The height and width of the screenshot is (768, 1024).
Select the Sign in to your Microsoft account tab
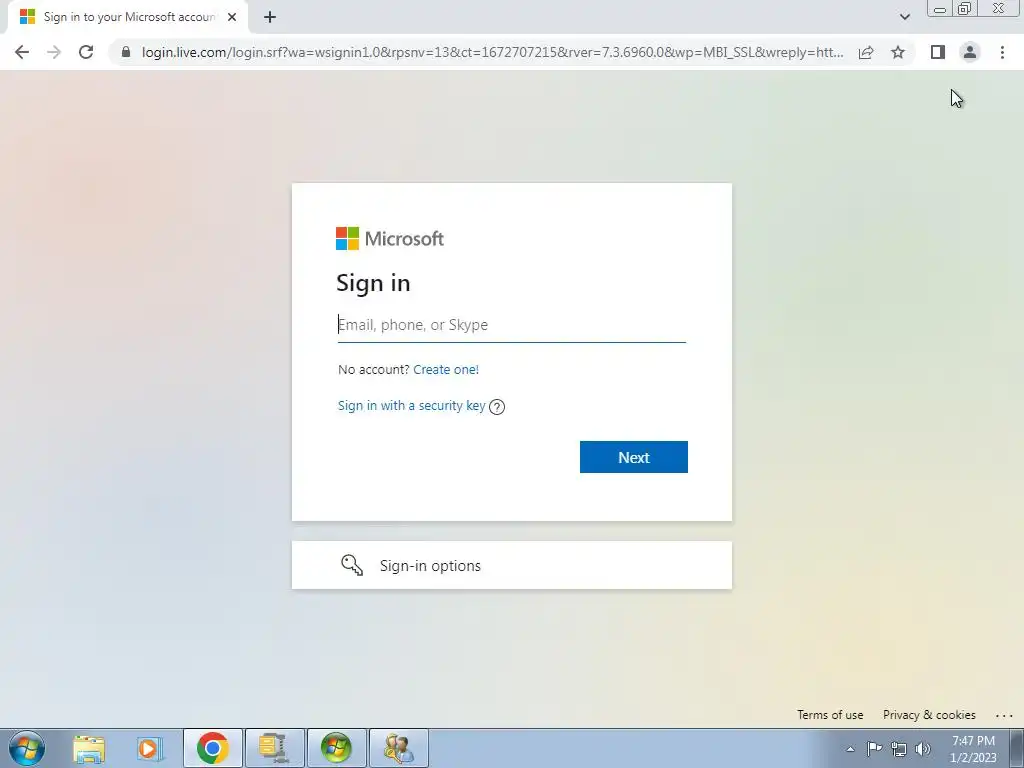[x=128, y=17]
